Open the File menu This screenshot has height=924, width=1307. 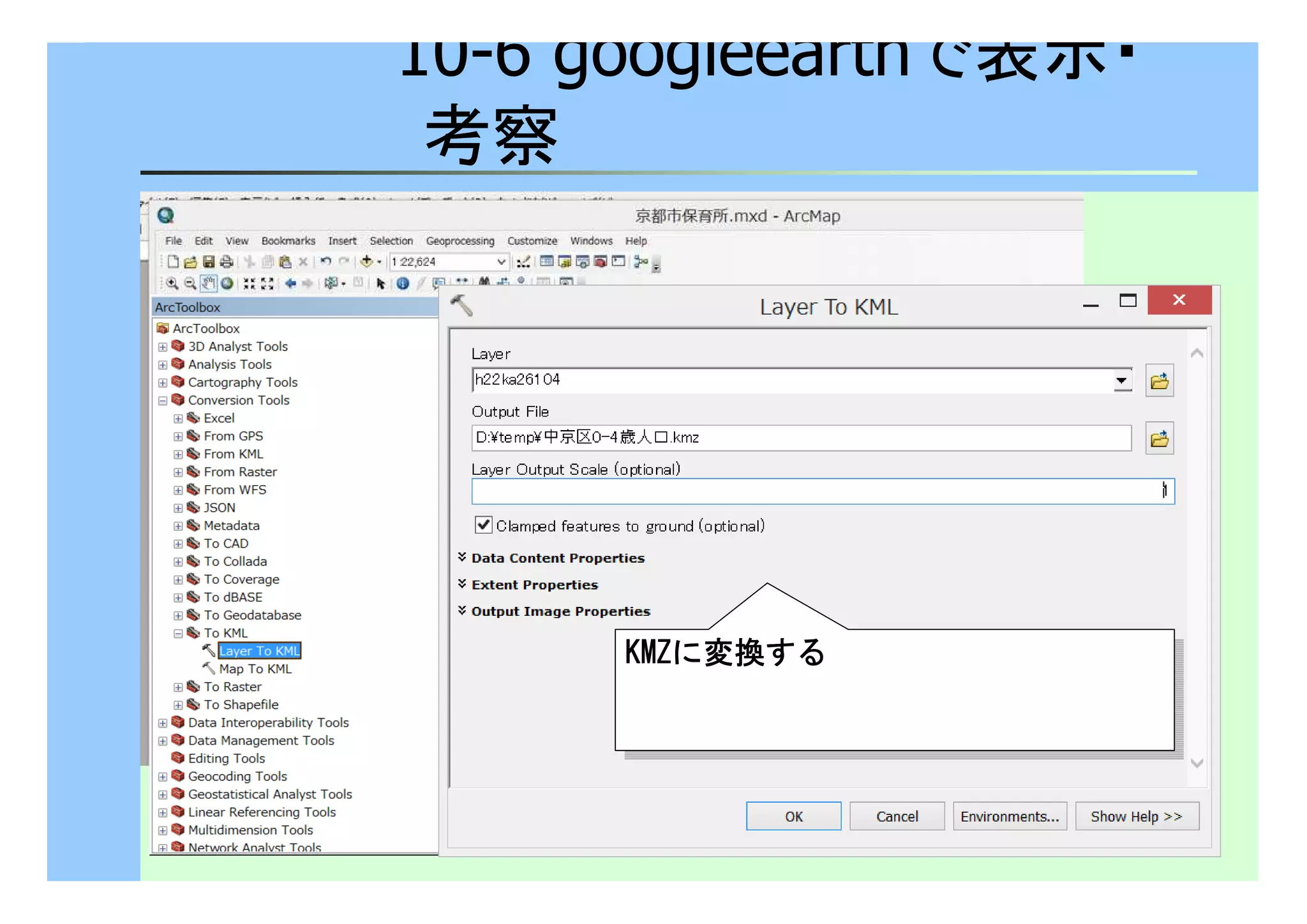(x=173, y=241)
